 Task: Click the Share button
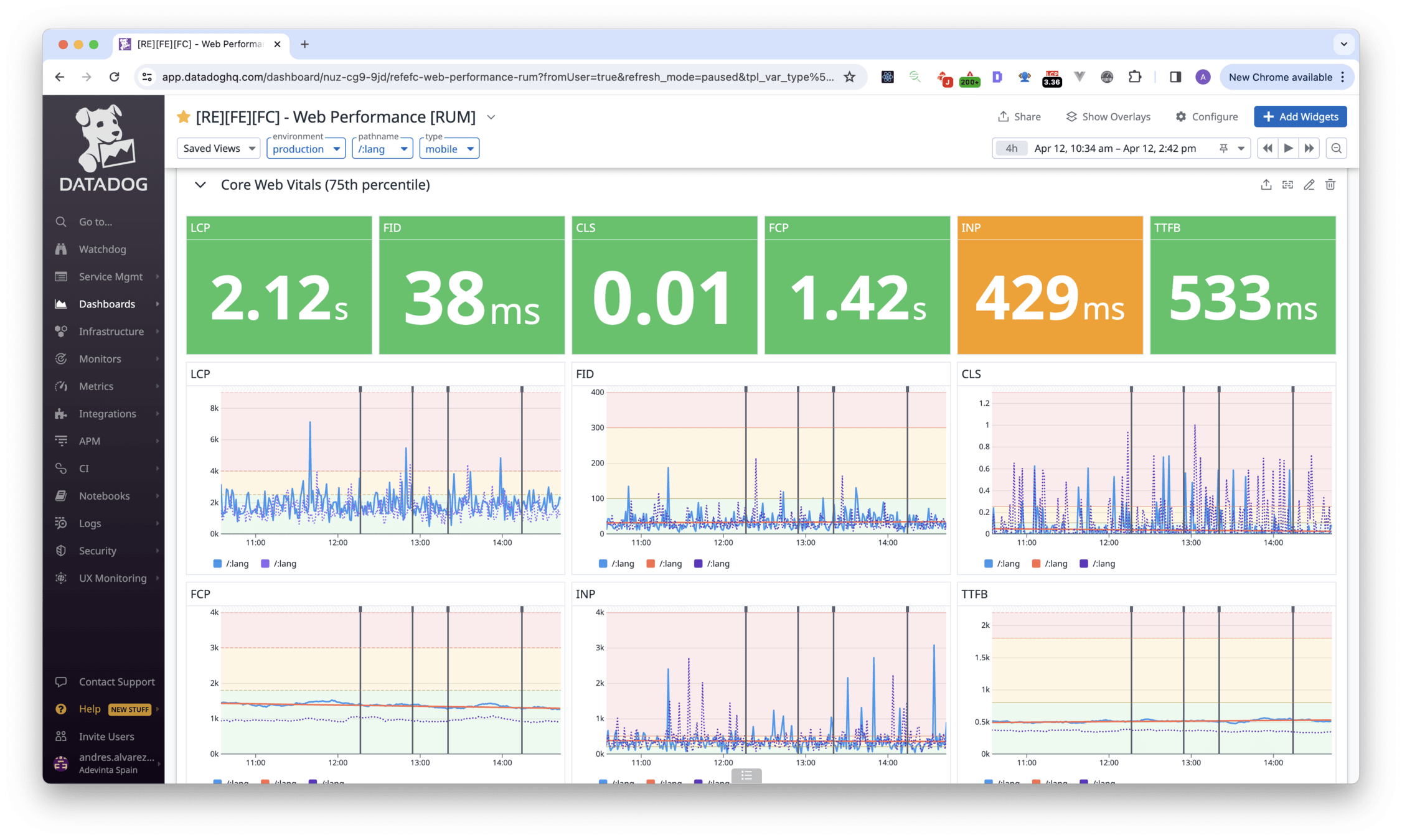[1019, 116]
